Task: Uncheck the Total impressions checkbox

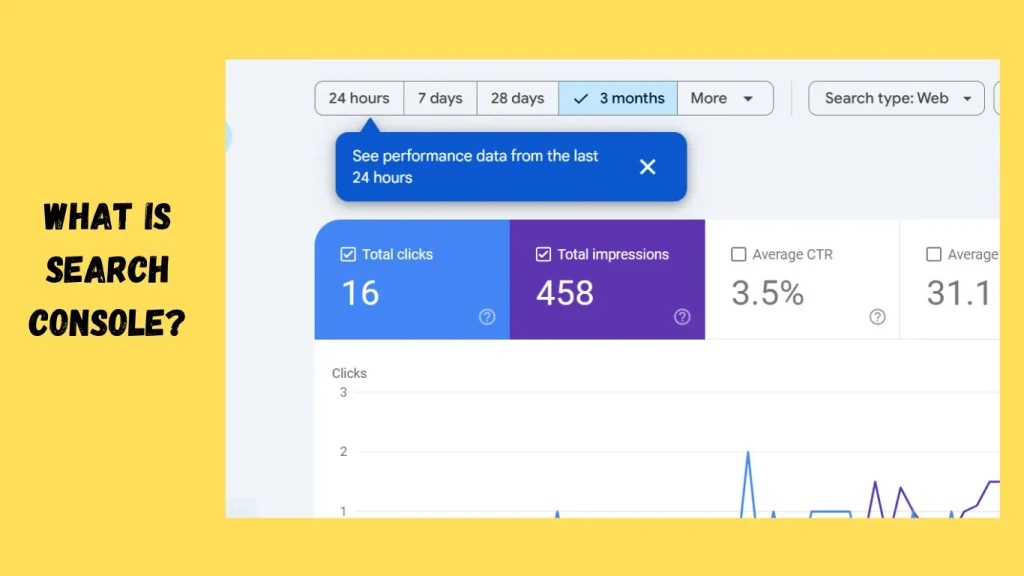Action: (x=543, y=255)
